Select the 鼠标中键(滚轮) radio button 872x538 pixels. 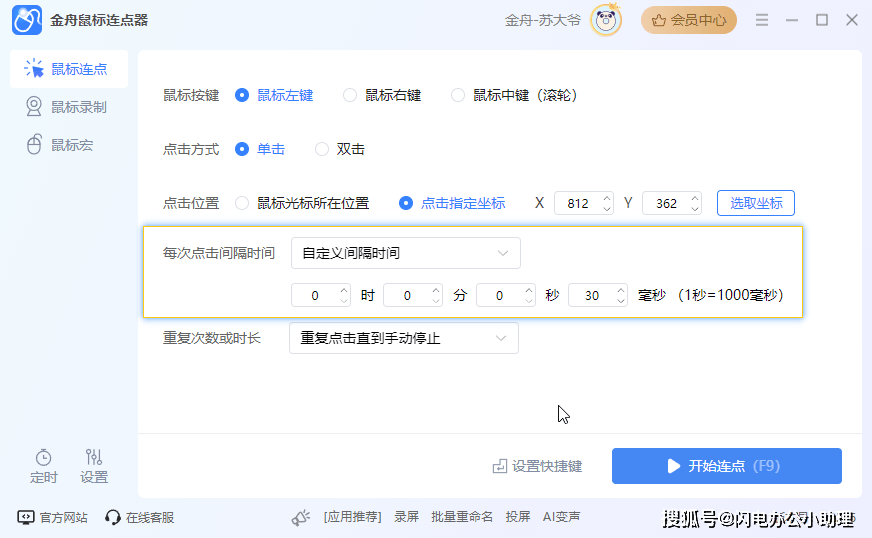[458, 96]
